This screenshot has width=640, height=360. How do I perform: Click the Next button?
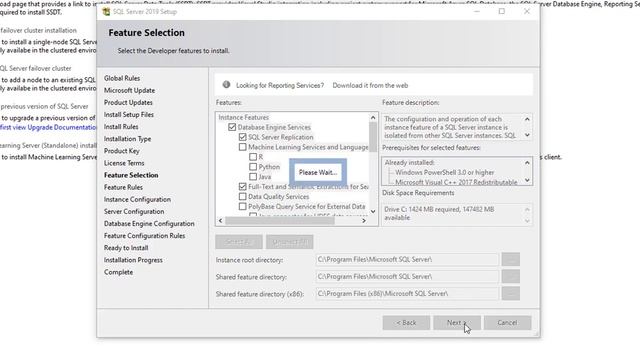point(457,323)
